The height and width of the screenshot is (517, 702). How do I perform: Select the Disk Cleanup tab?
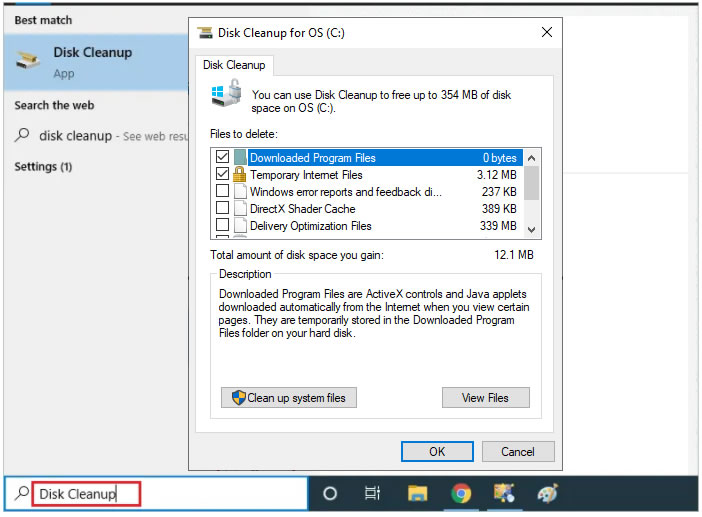(234, 65)
